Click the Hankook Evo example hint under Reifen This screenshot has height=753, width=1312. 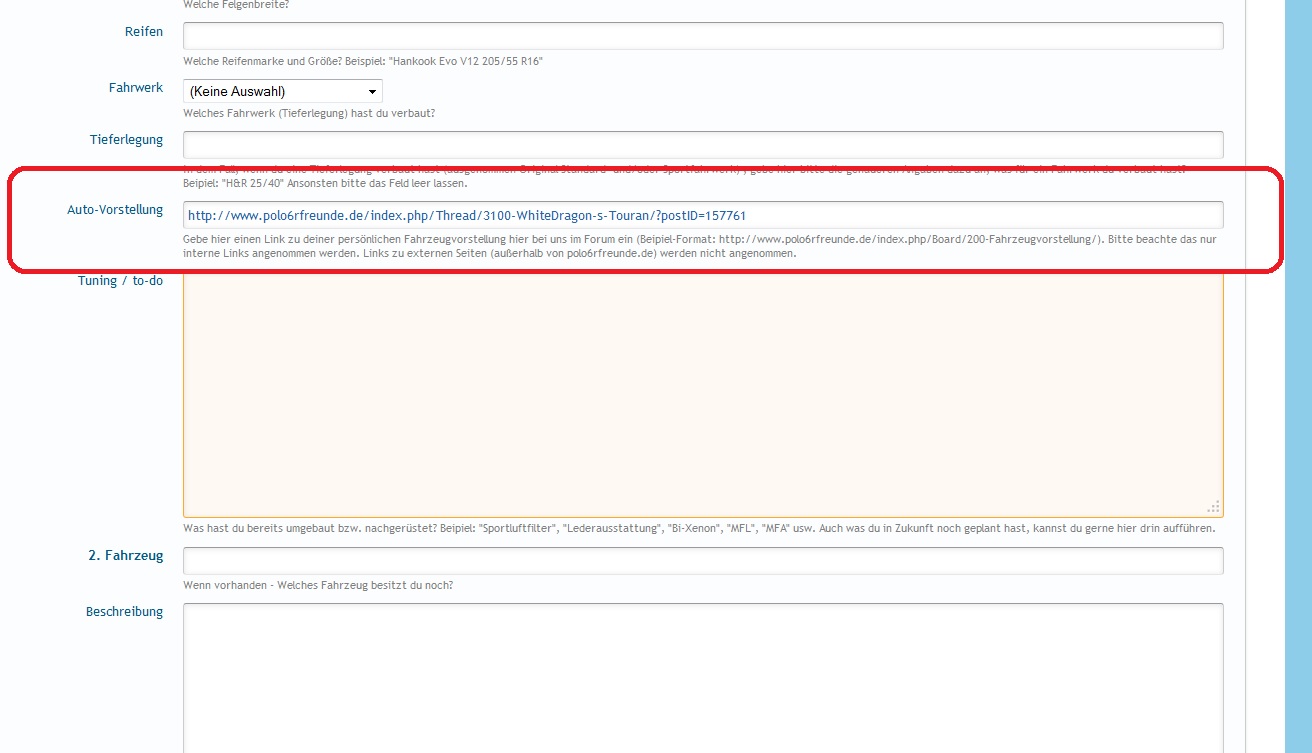(363, 62)
